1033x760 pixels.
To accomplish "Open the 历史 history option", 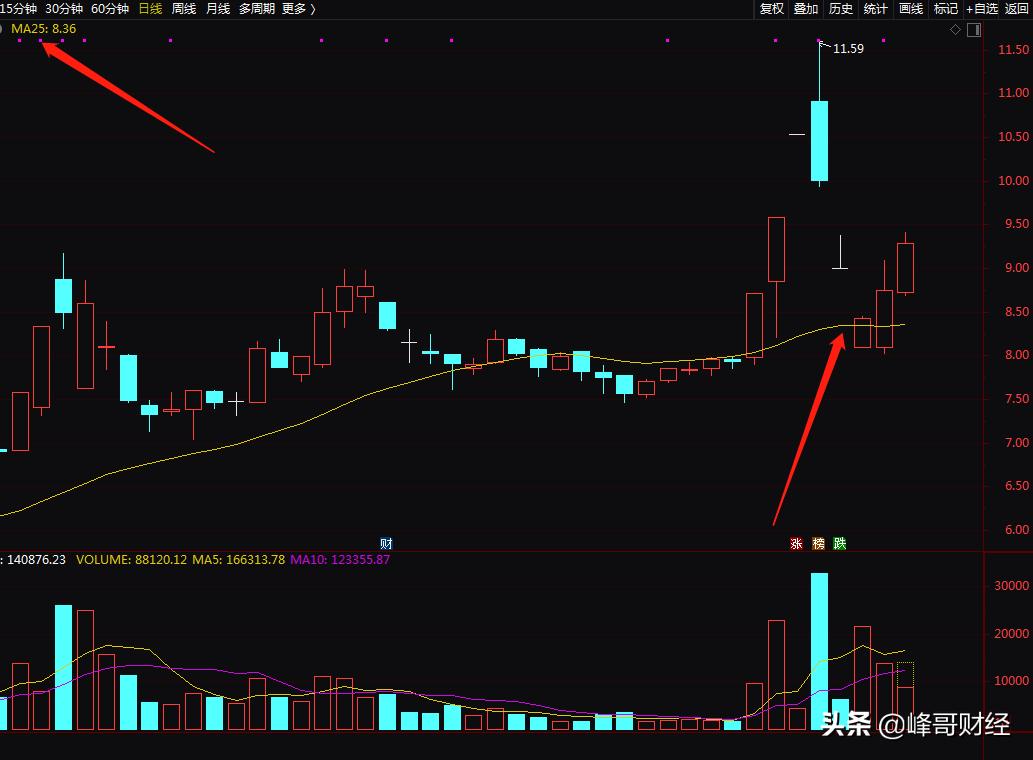I will (841, 9).
